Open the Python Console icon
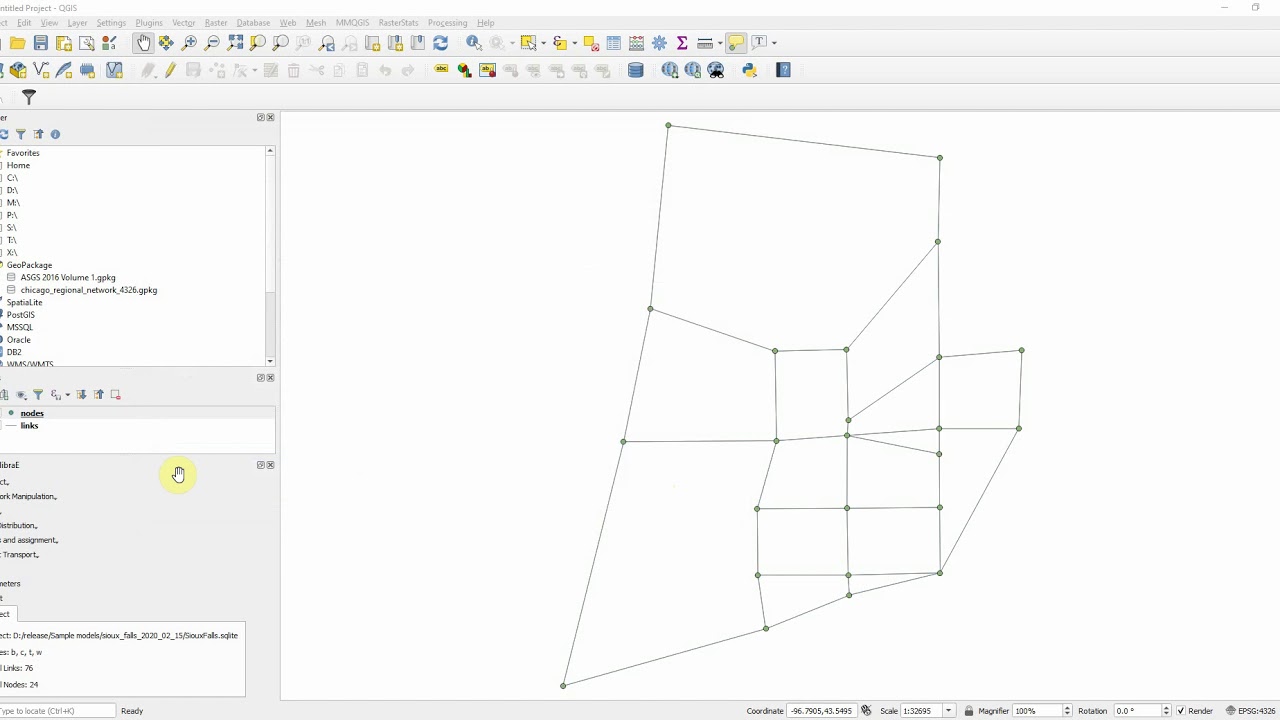The height and width of the screenshot is (720, 1280). 748,70
